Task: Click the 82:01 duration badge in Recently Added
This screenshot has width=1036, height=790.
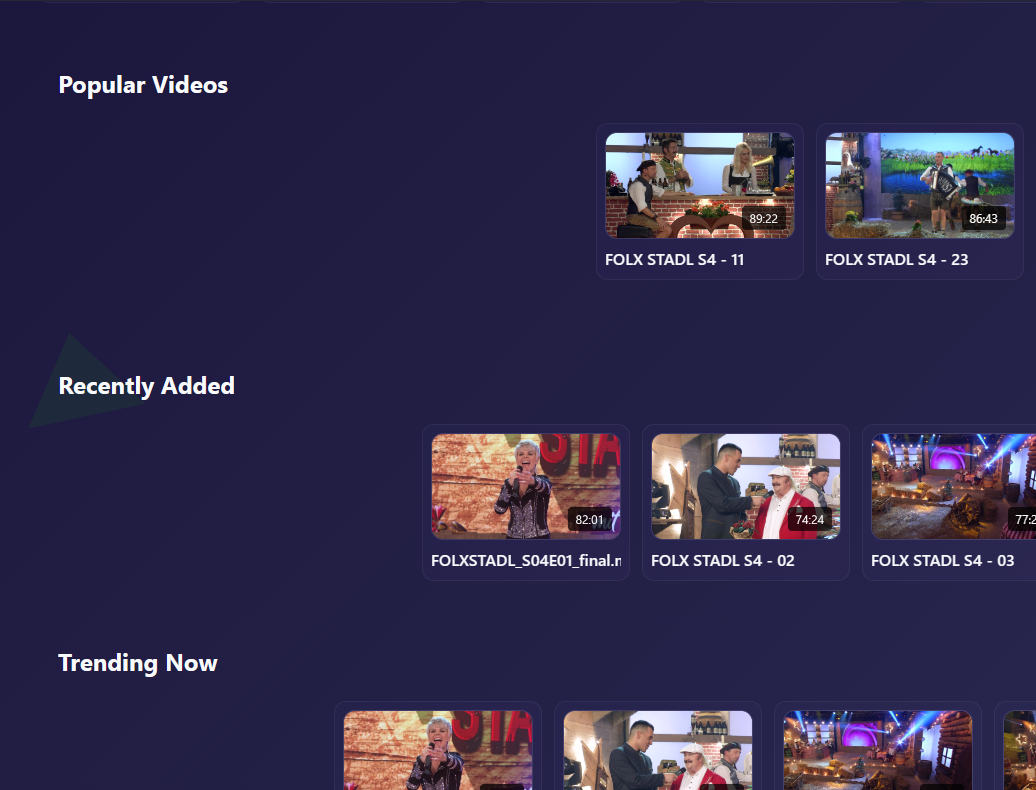Action: click(x=589, y=520)
